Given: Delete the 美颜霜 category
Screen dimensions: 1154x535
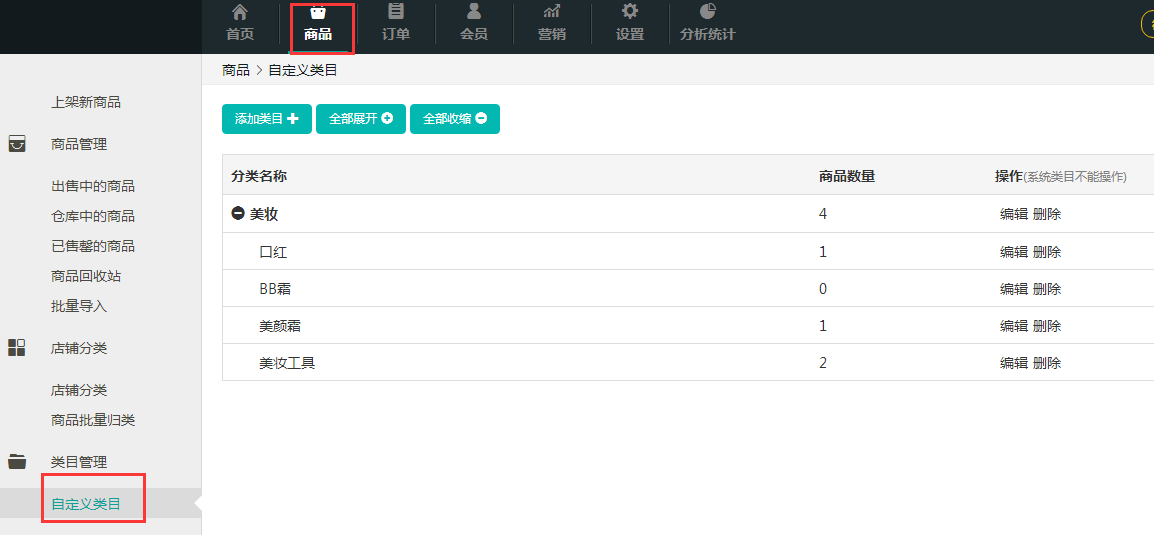Looking at the screenshot, I should pyautogui.click(x=1047, y=326).
